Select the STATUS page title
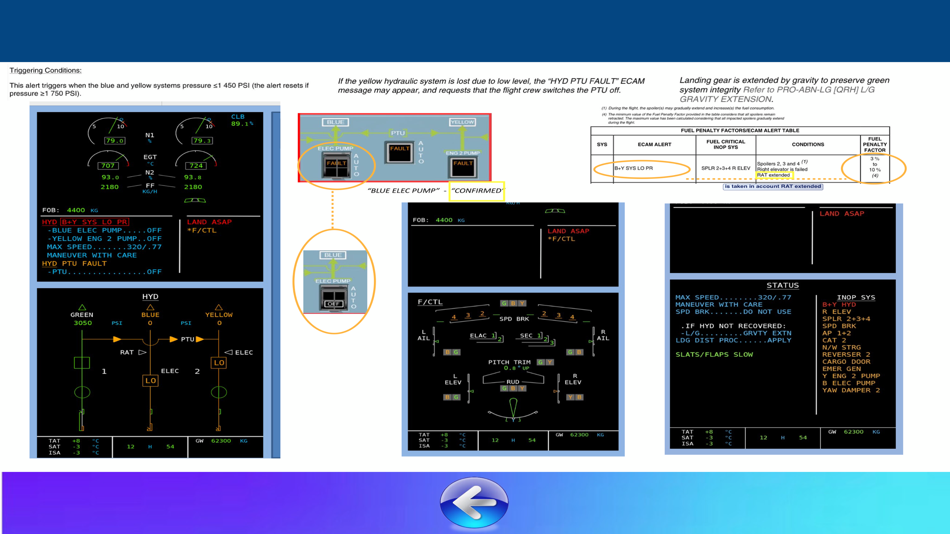The width and height of the screenshot is (950, 534). click(x=782, y=285)
